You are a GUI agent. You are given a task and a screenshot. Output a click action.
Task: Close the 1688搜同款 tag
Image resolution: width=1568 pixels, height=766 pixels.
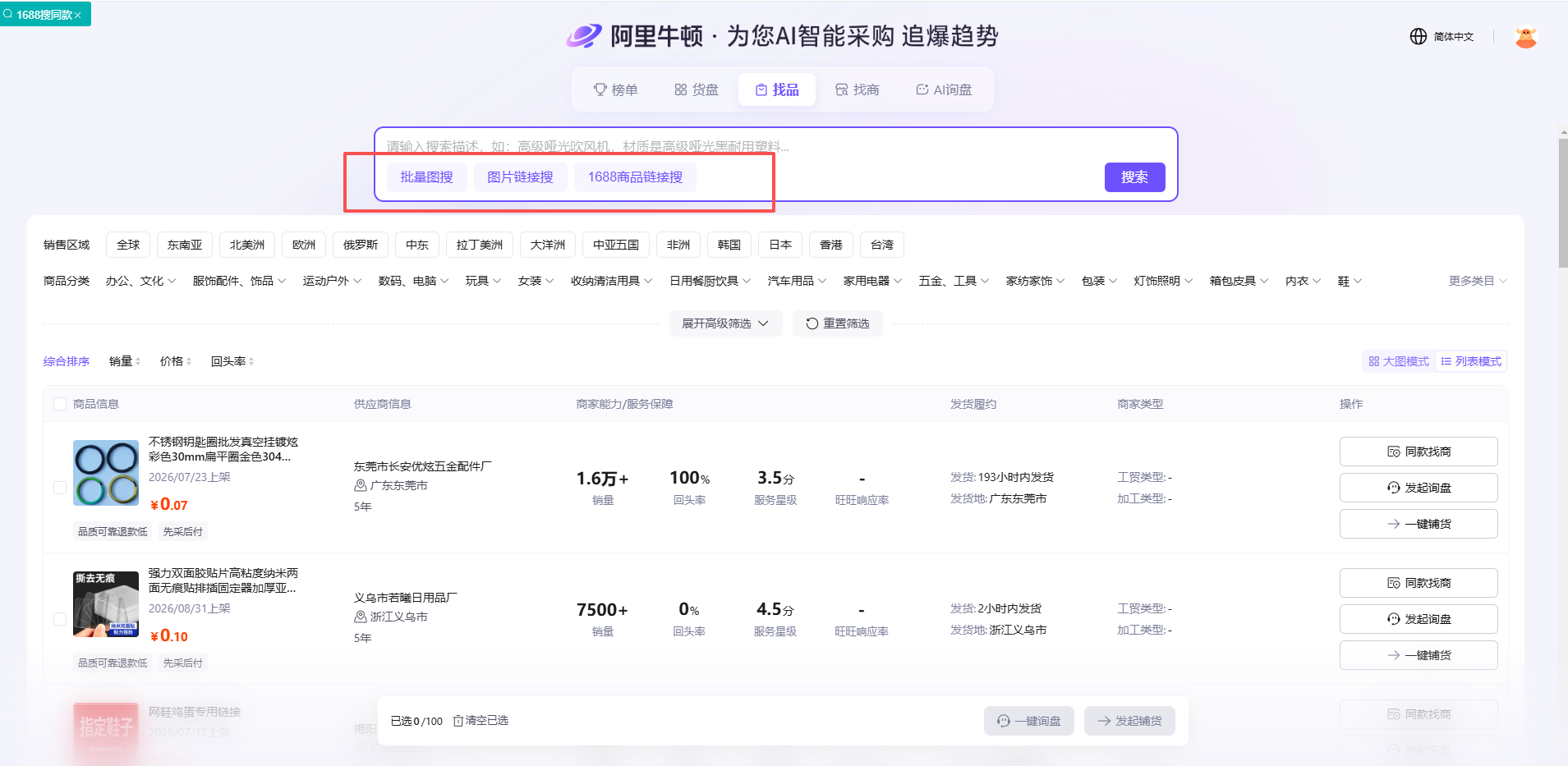pos(78,16)
